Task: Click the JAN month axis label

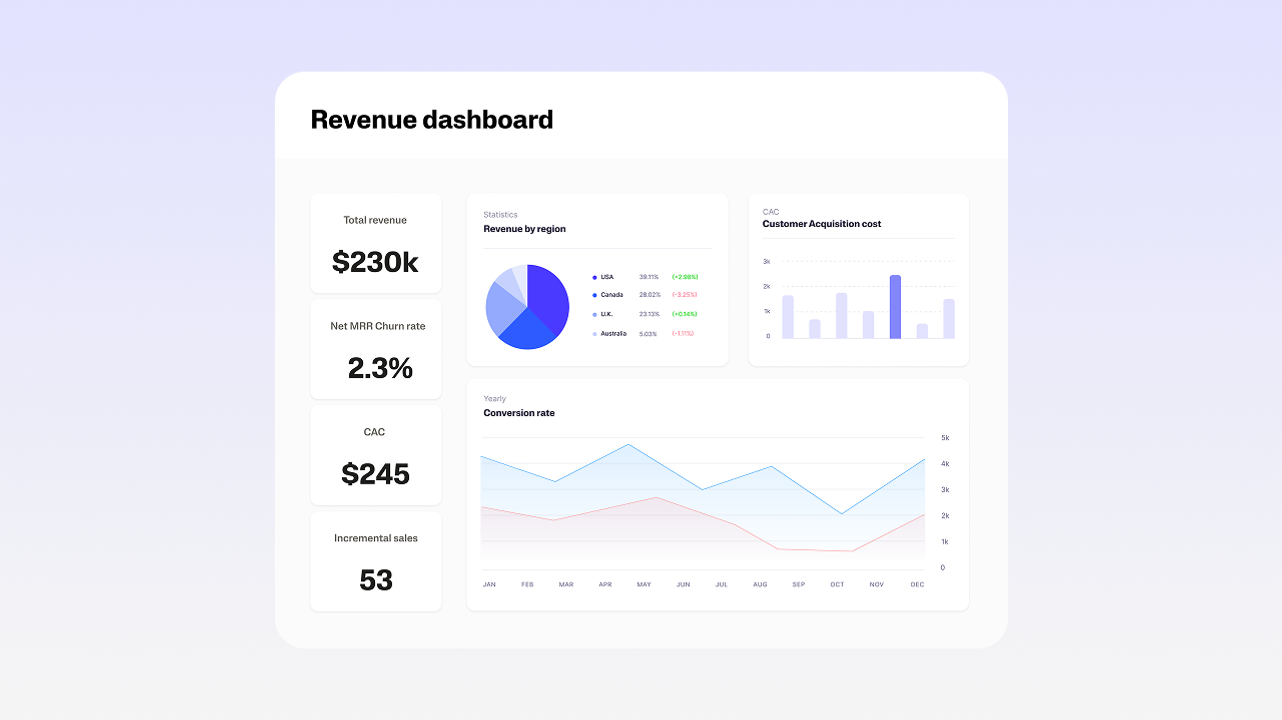Action: point(489,584)
